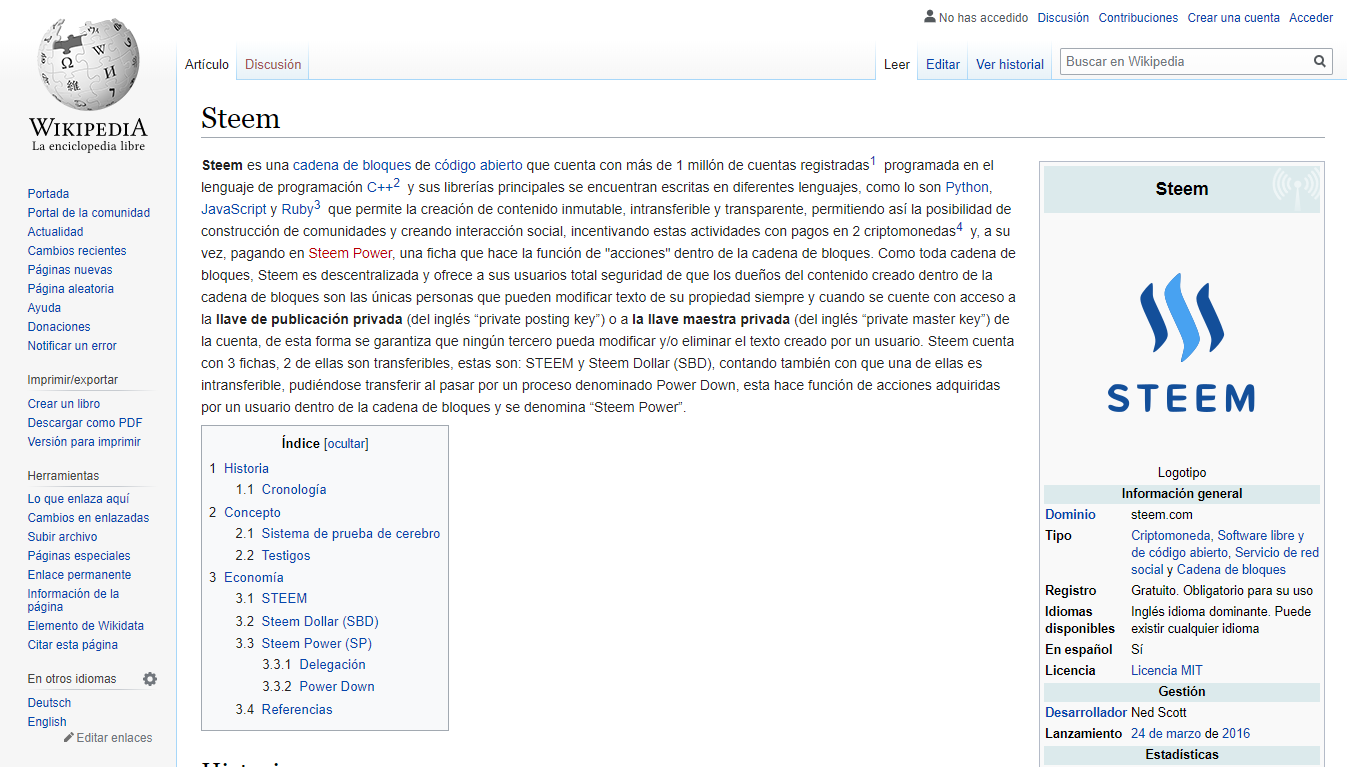Open Información de la página
This screenshot has height=767, width=1347.
pos(73,600)
